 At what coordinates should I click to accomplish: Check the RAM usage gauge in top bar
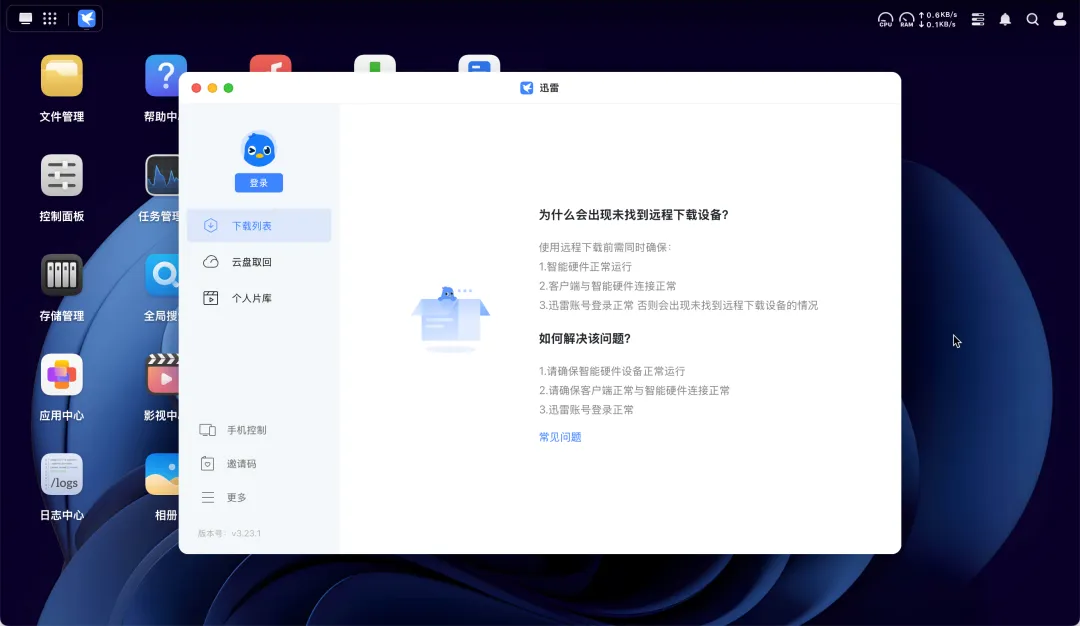(x=906, y=19)
